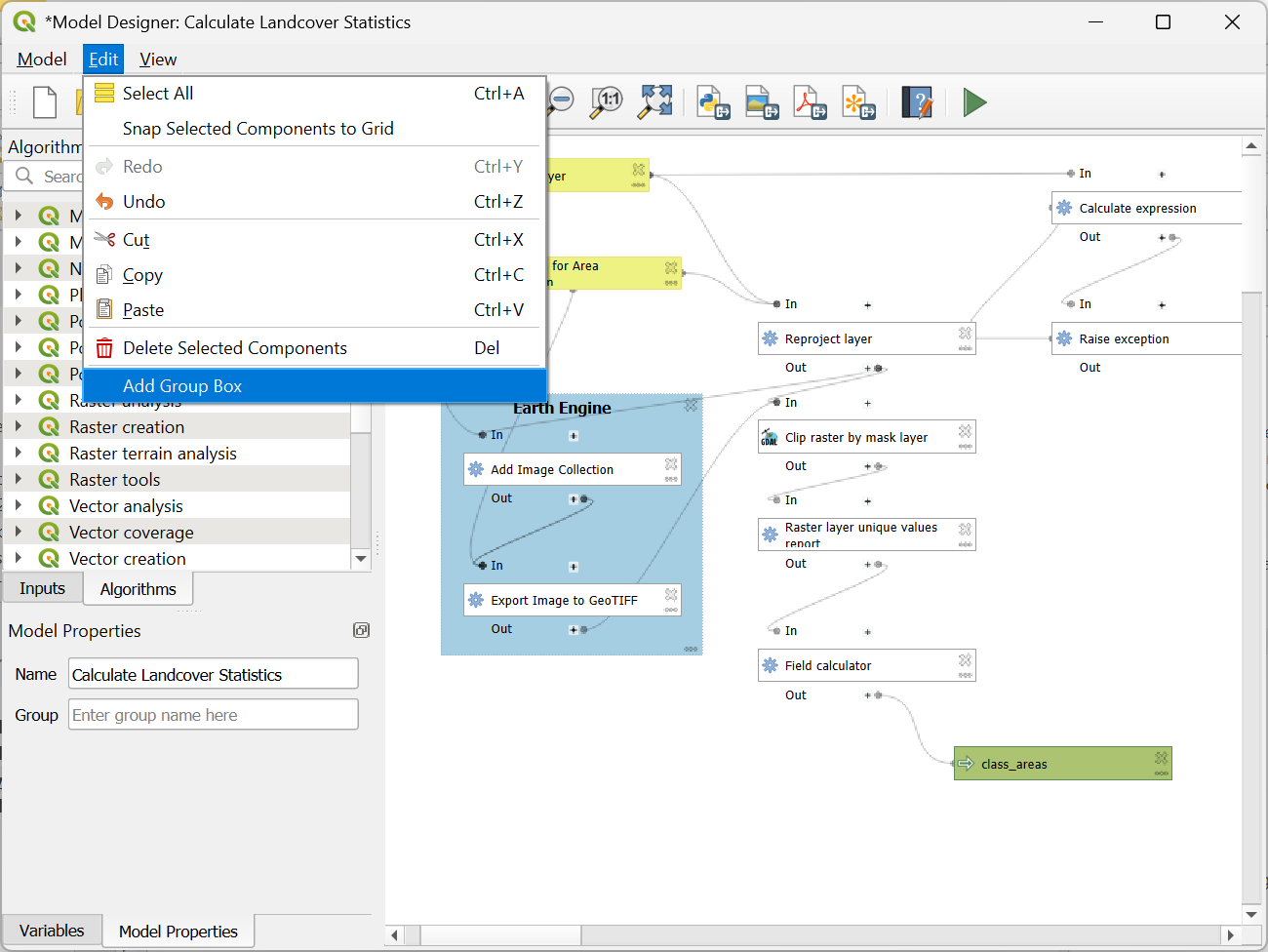The image size is (1268, 952).
Task: Select Undo in the Edit menu
Action: click(144, 202)
